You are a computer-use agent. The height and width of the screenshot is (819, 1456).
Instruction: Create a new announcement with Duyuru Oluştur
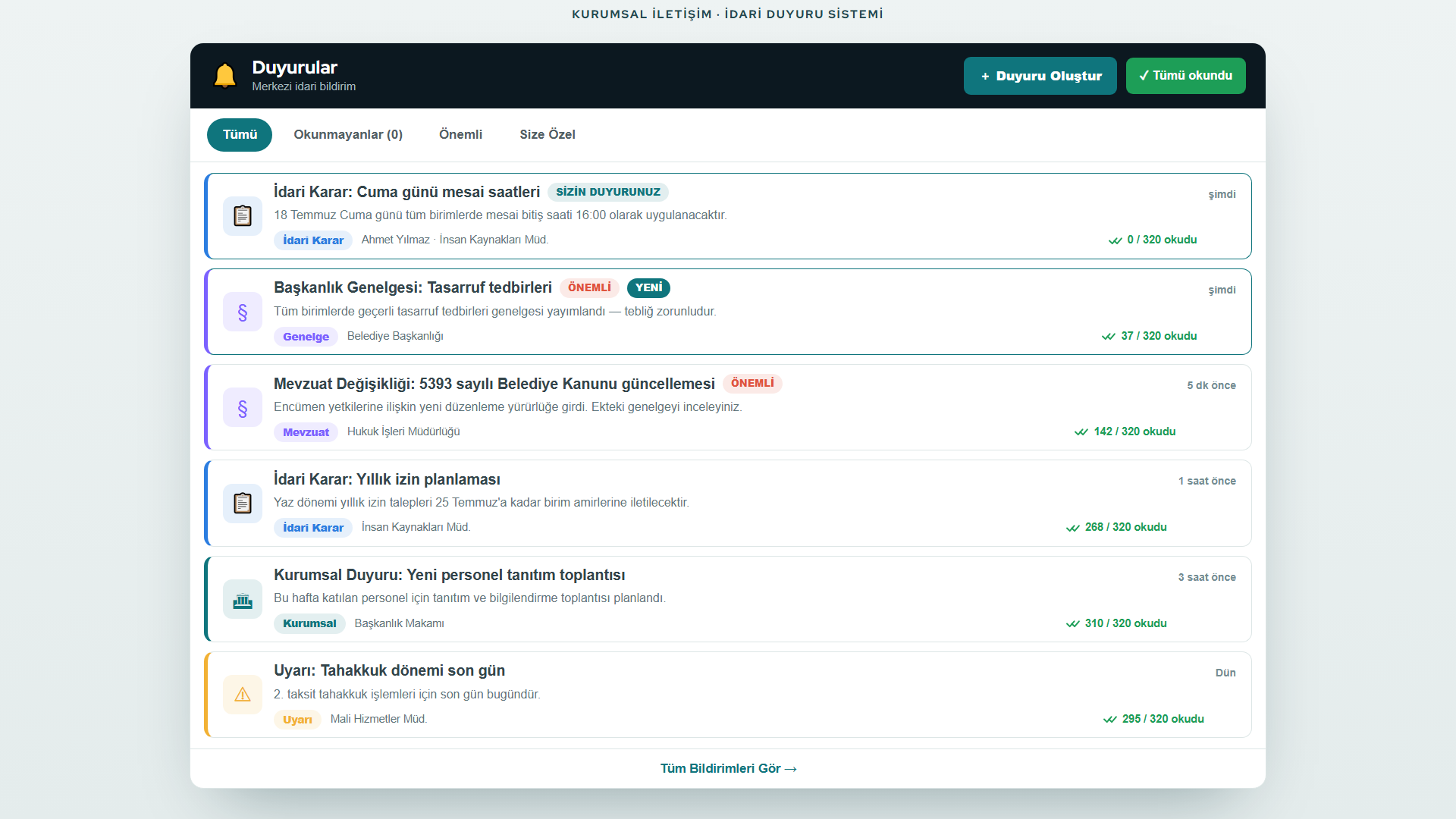pyautogui.click(x=1040, y=76)
